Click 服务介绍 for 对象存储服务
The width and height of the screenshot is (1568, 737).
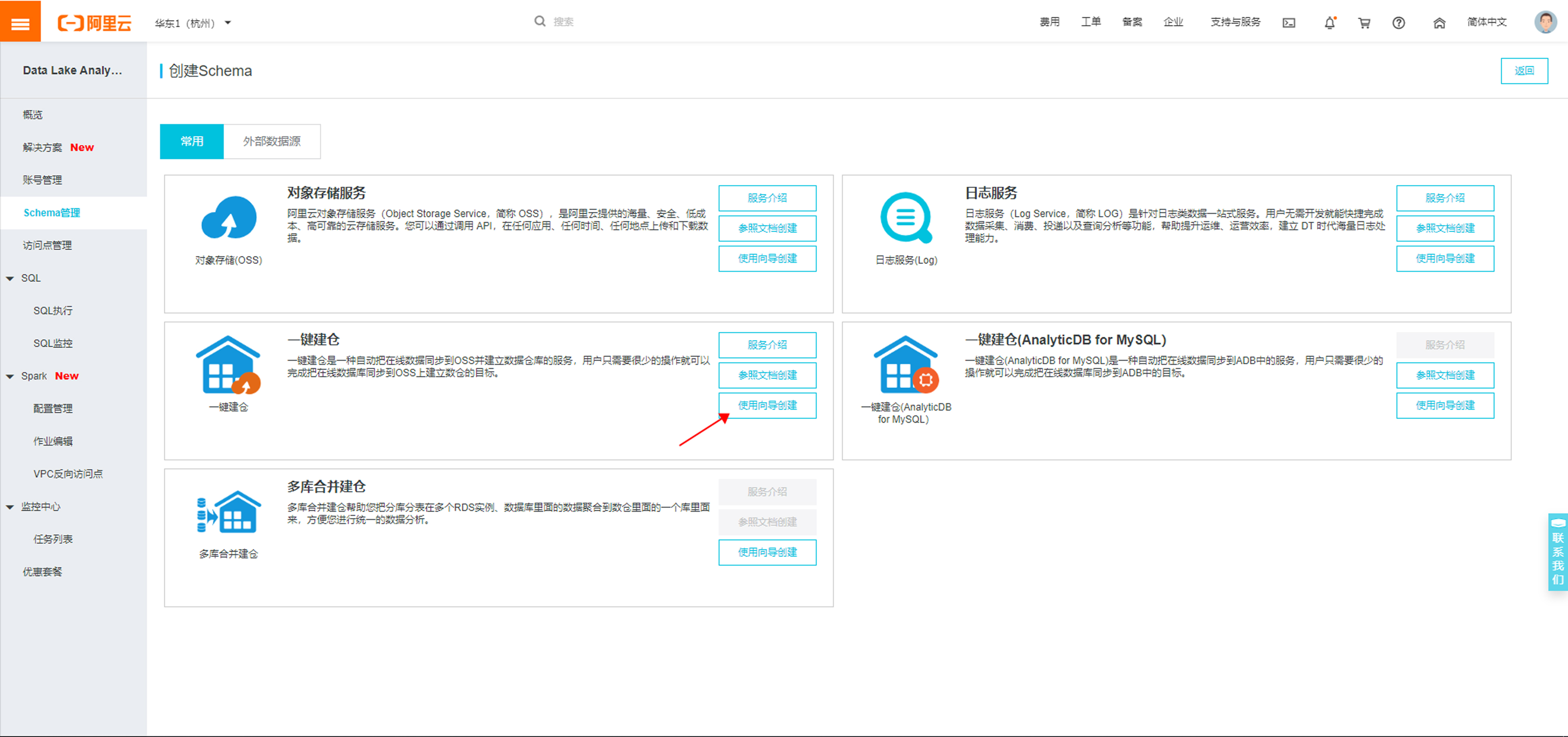click(767, 198)
